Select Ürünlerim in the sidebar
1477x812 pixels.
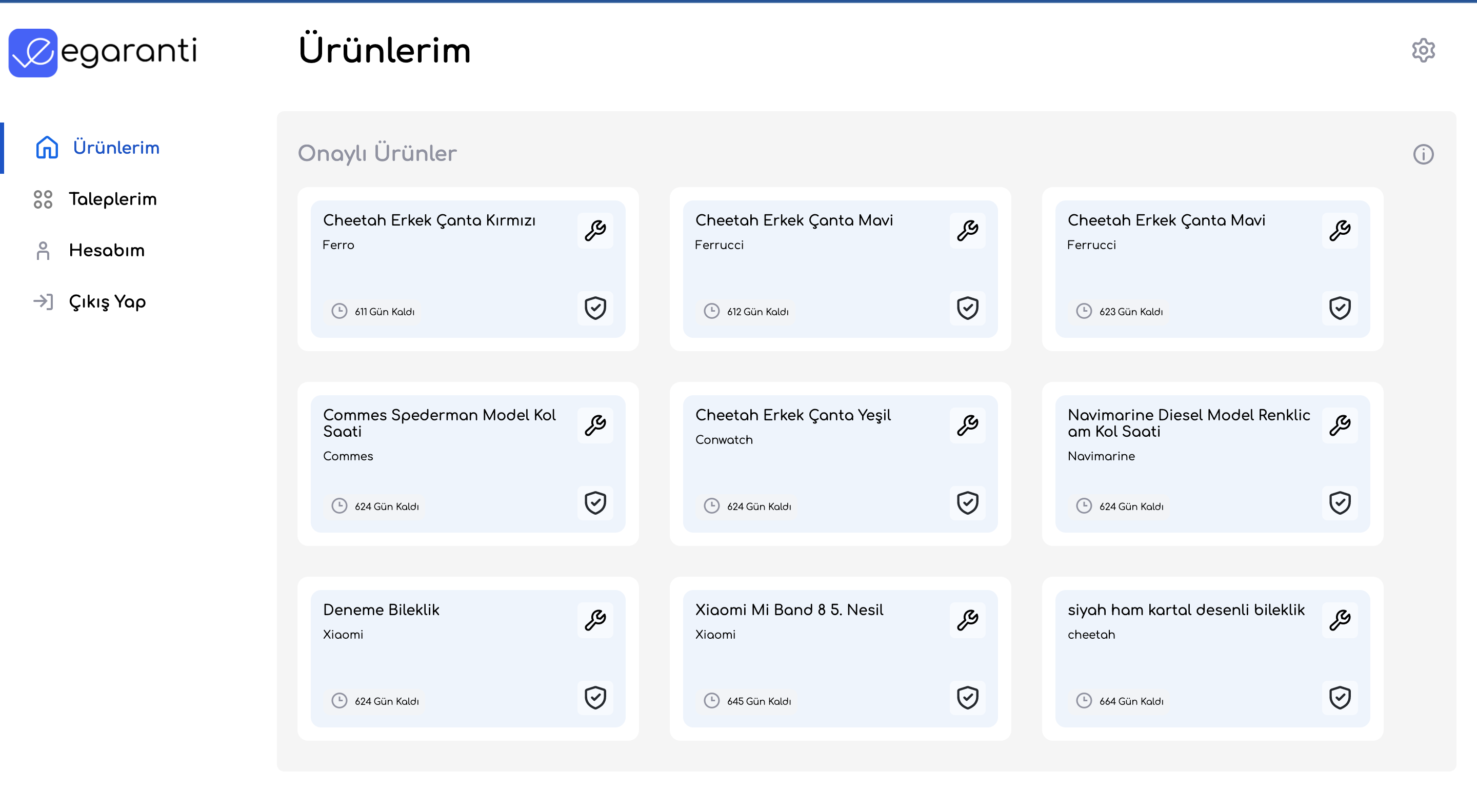pyautogui.click(x=116, y=148)
